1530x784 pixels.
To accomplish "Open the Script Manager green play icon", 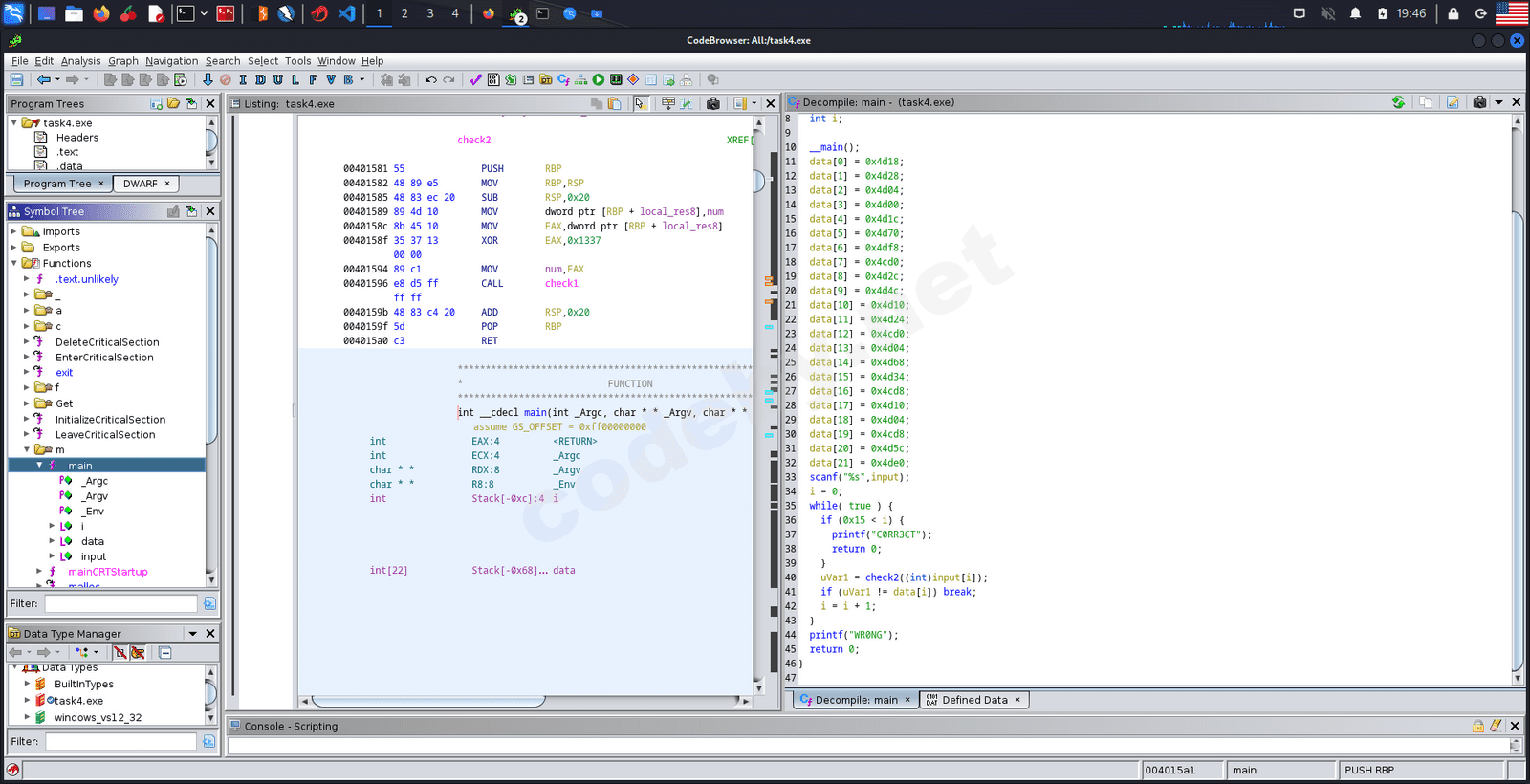I will click(599, 80).
